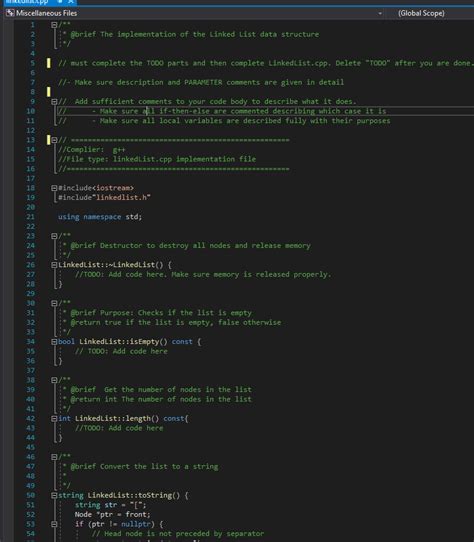
Task: Click the Miscellaneous Files project icon
Action: point(10,13)
